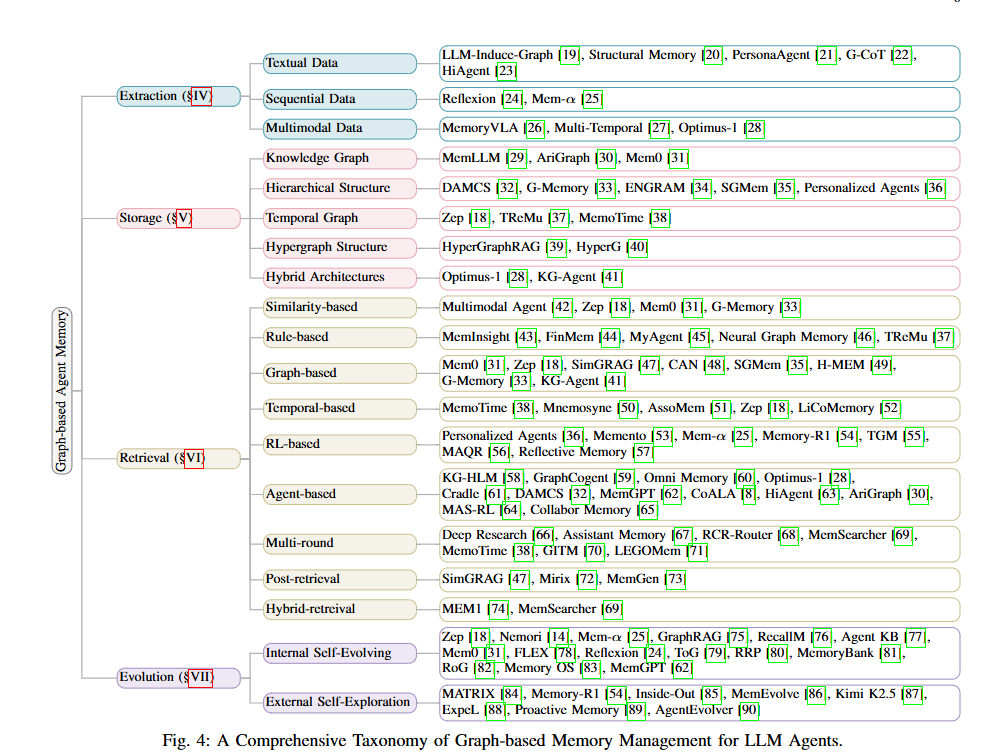Image resolution: width=998 pixels, height=756 pixels.
Task: Open reference [57] after Reflective Memory
Action: click(643, 452)
